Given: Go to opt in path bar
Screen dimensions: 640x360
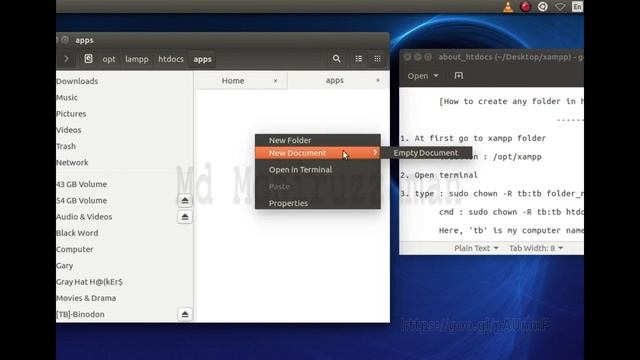Looking at the screenshot, I should pos(109,59).
